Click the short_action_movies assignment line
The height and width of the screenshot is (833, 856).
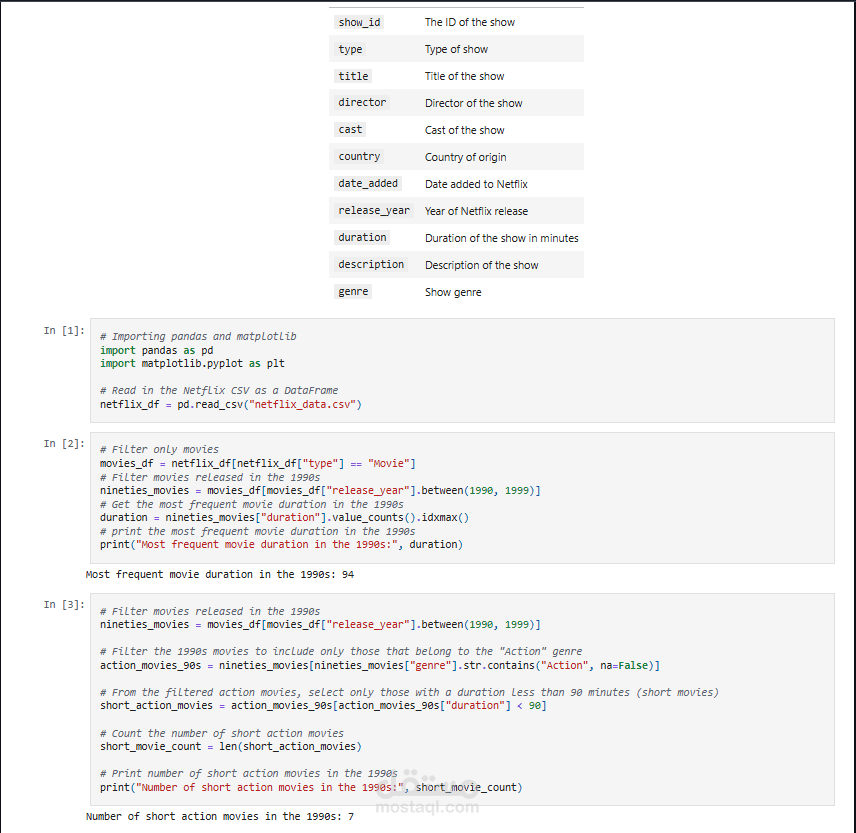(323, 705)
